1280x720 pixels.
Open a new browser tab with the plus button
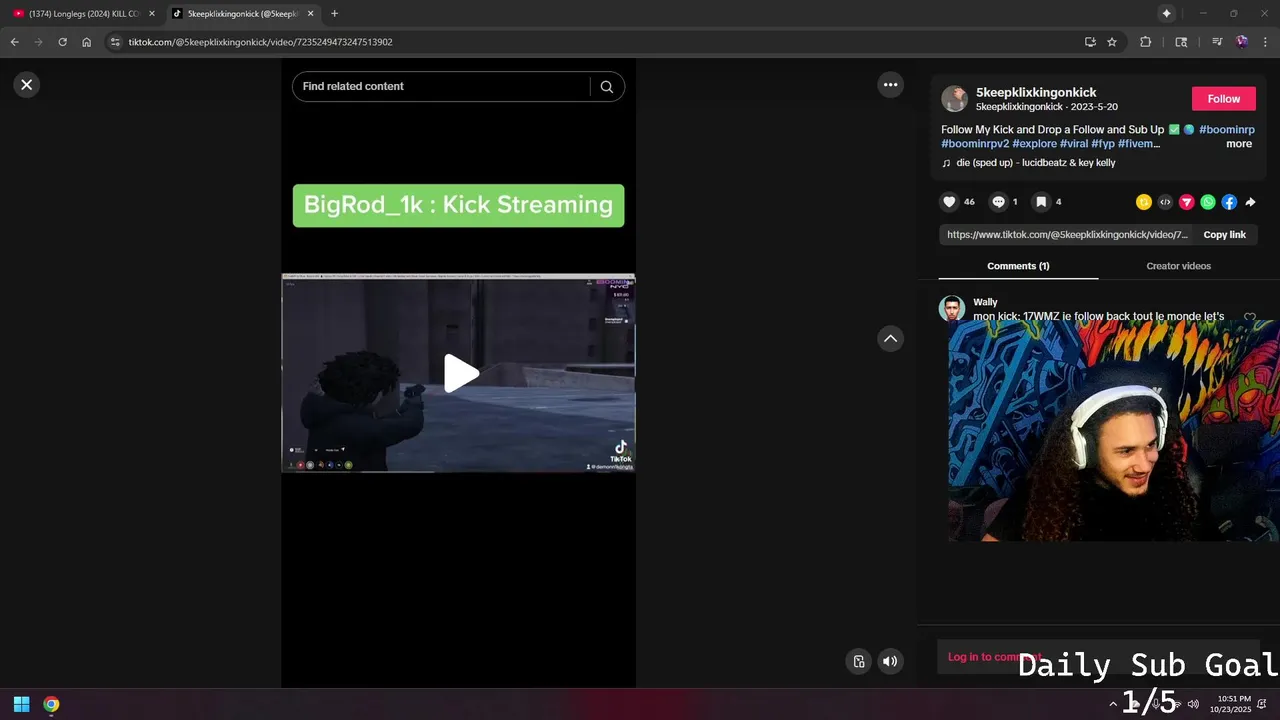pos(334,14)
